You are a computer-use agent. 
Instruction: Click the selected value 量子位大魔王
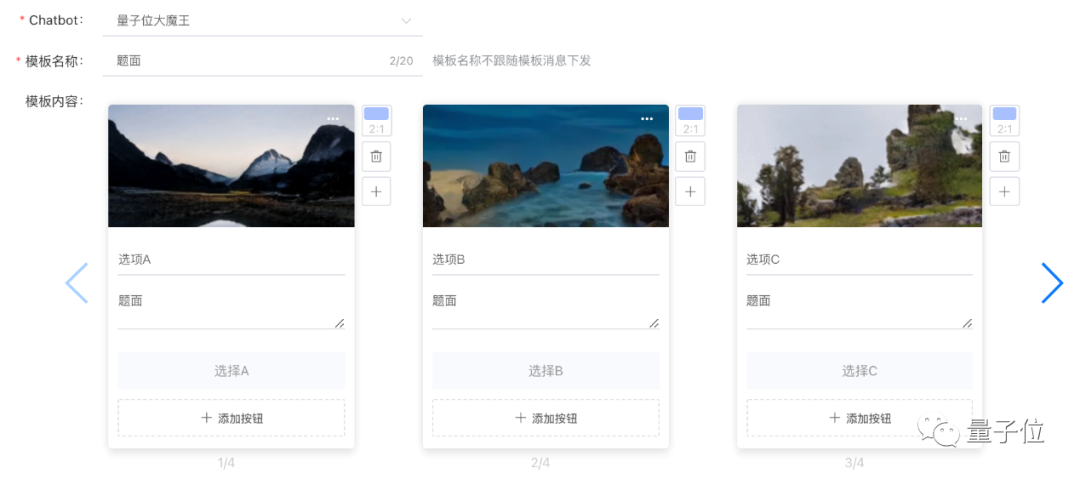(x=153, y=21)
